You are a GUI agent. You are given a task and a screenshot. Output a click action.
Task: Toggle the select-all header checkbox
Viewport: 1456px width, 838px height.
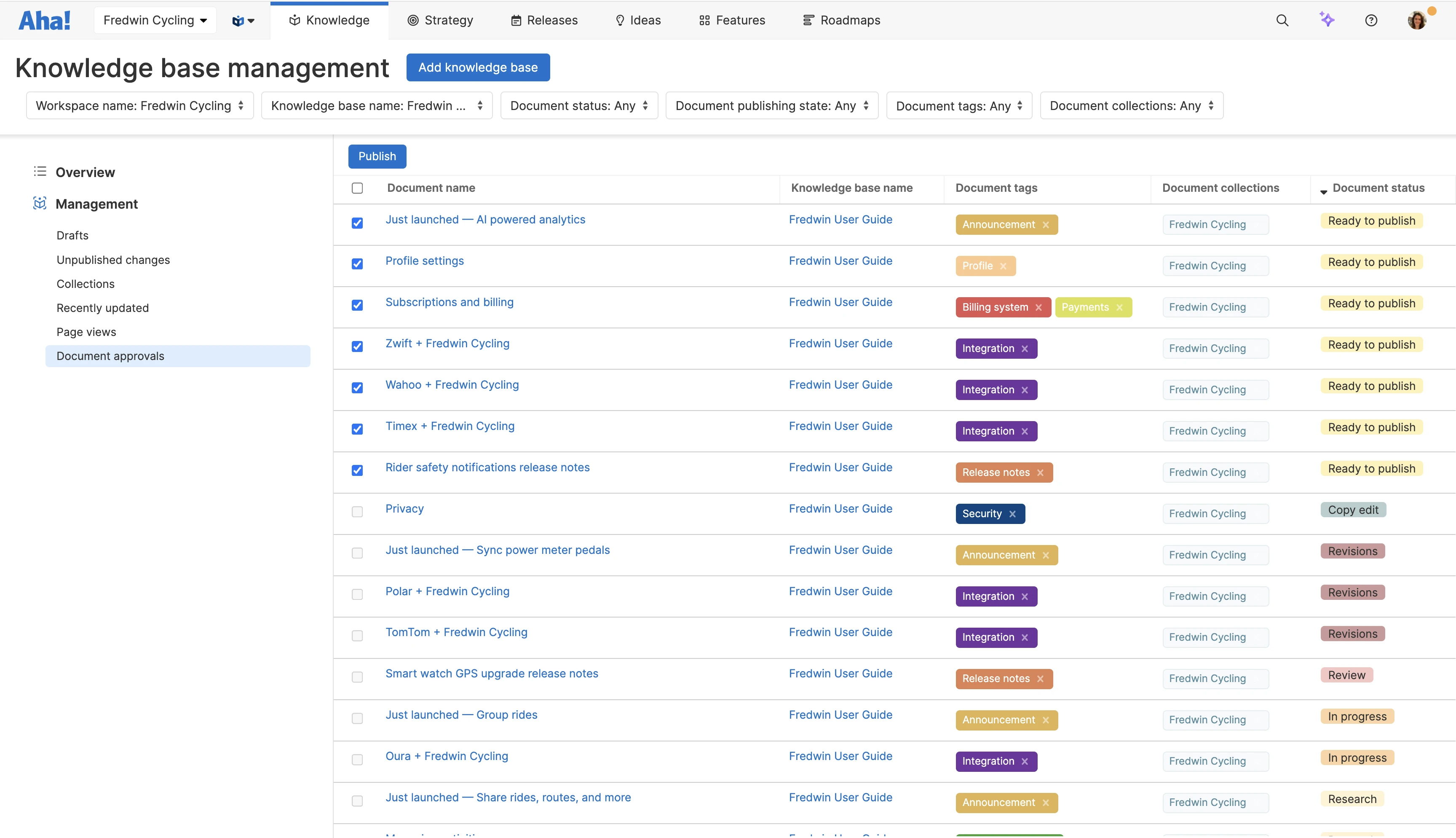(x=357, y=188)
